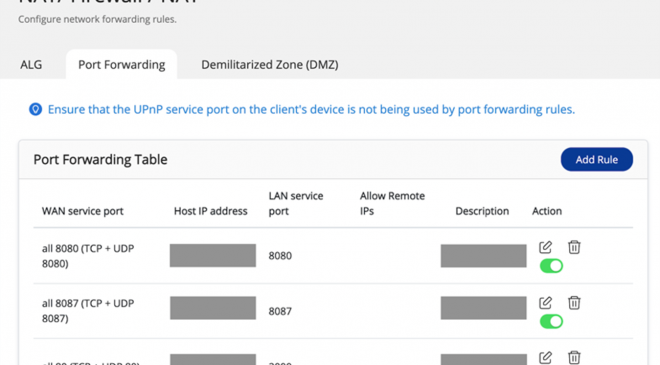660x365 pixels.
Task: Delete the 8087 port forwarding rule
Action: coord(574,303)
